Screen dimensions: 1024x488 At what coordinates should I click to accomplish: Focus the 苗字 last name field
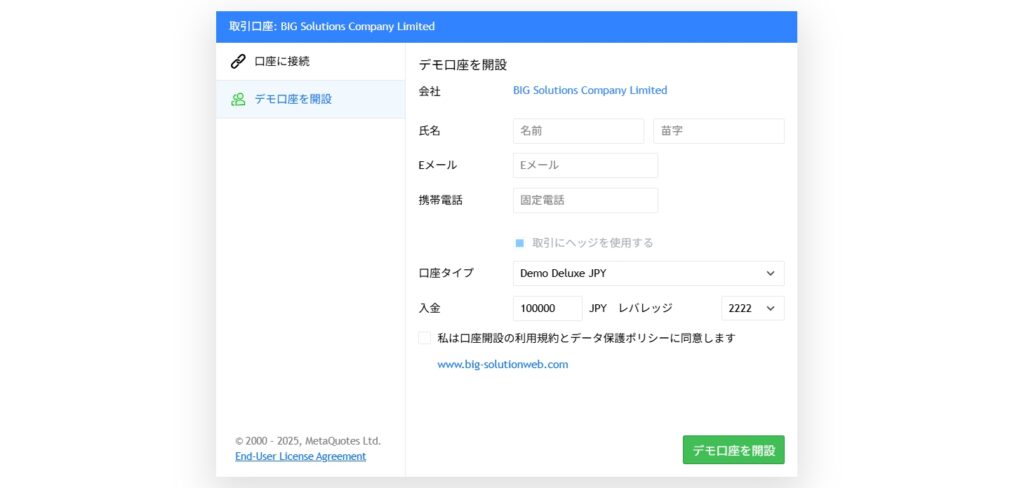coord(718,131)
